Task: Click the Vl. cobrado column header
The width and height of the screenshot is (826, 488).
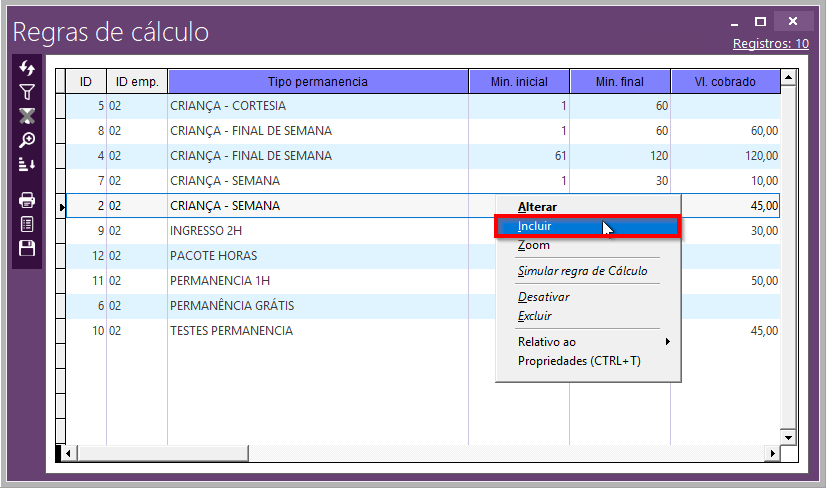Action: tap(726, 82)
